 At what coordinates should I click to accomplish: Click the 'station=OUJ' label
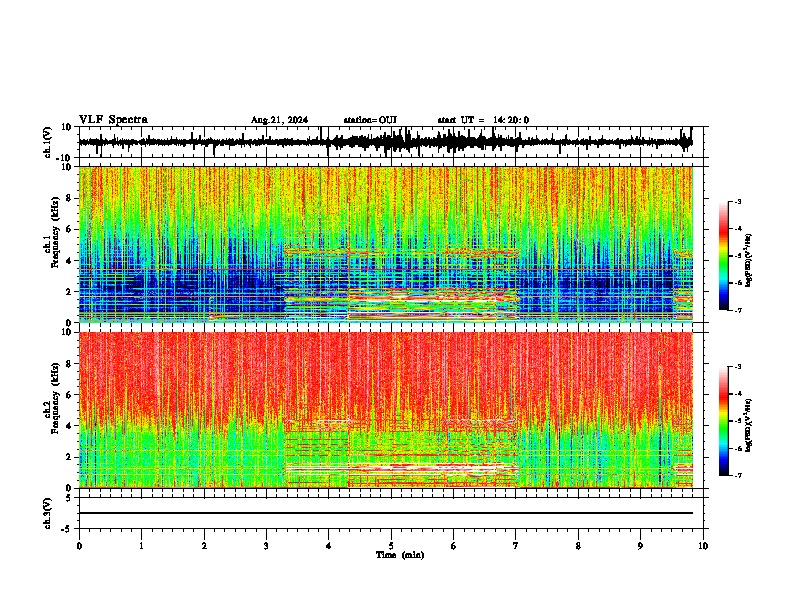click(x=370, y=120)
